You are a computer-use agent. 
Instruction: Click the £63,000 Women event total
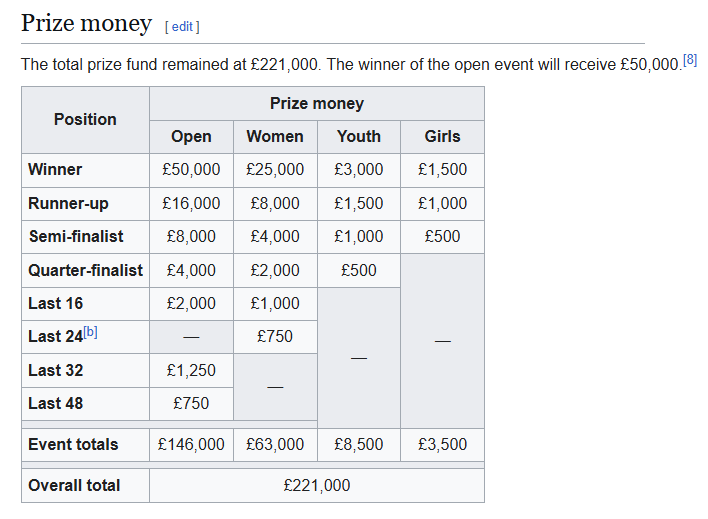pyautogui.click(x=275, y=444)
